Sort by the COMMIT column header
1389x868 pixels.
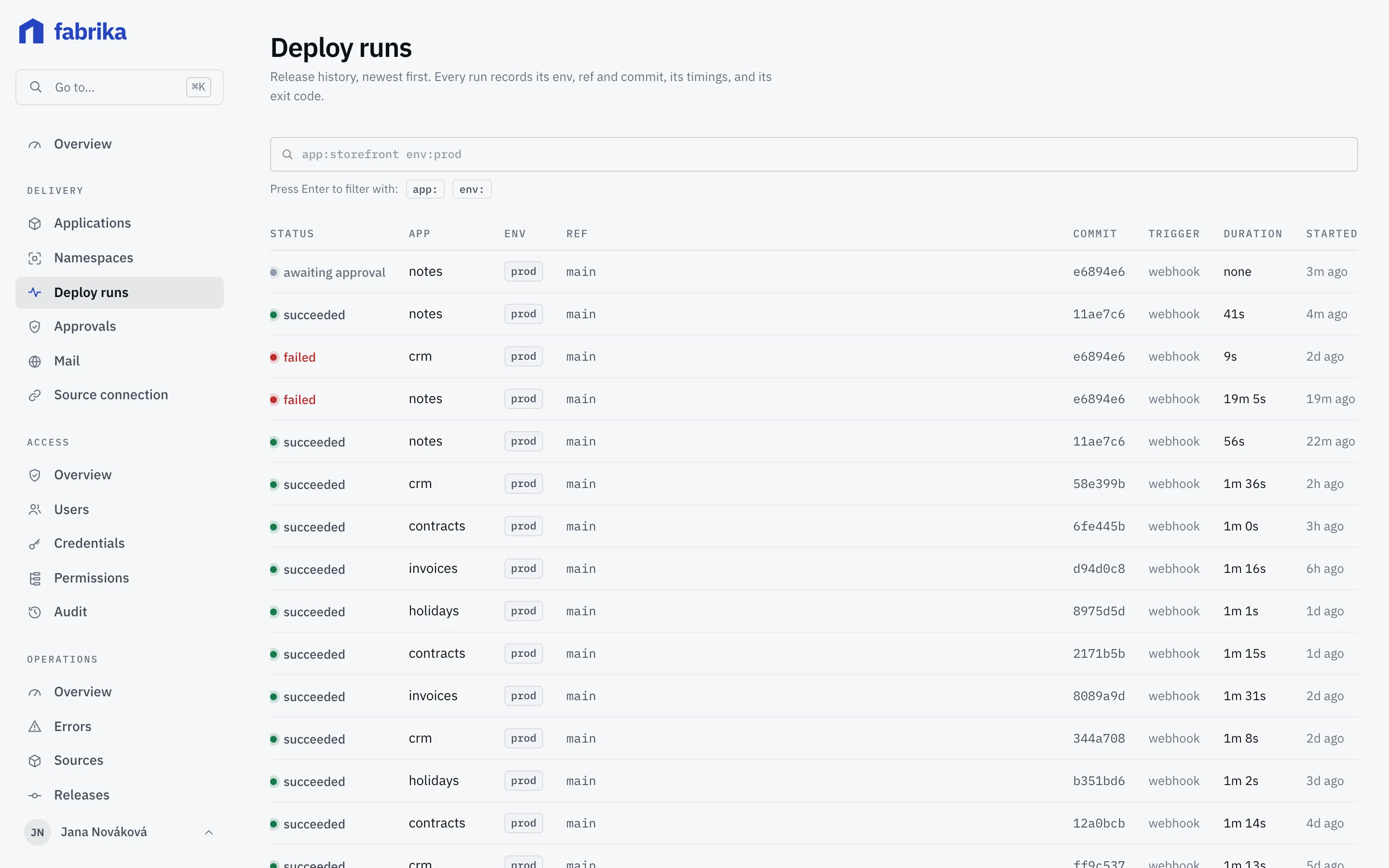point(1095,234)
